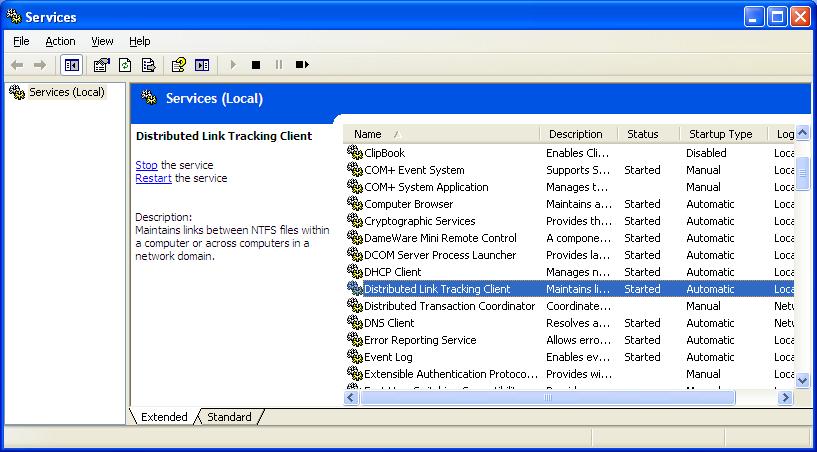This screenshot has width=817, height=452.
Task: Click the gear icon beside Event Log
Action: (x=355, y=357)
